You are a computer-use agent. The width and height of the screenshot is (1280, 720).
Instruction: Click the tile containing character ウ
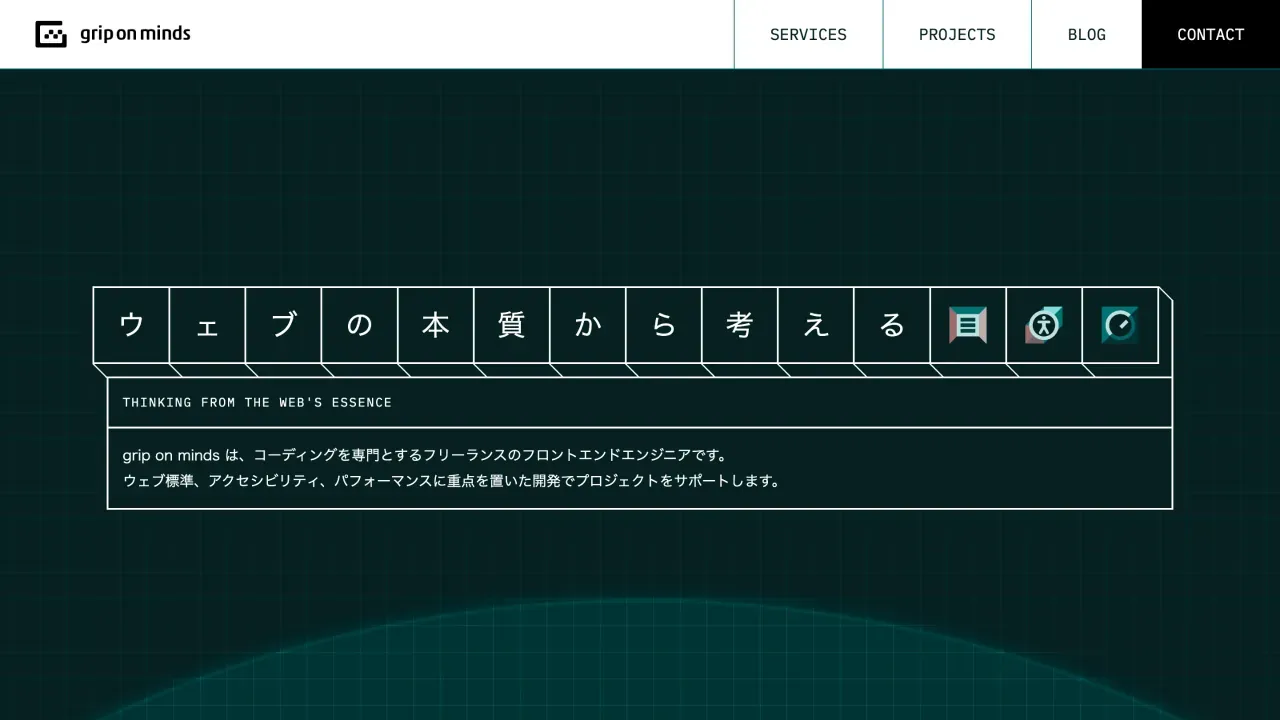tap(130, 325)
